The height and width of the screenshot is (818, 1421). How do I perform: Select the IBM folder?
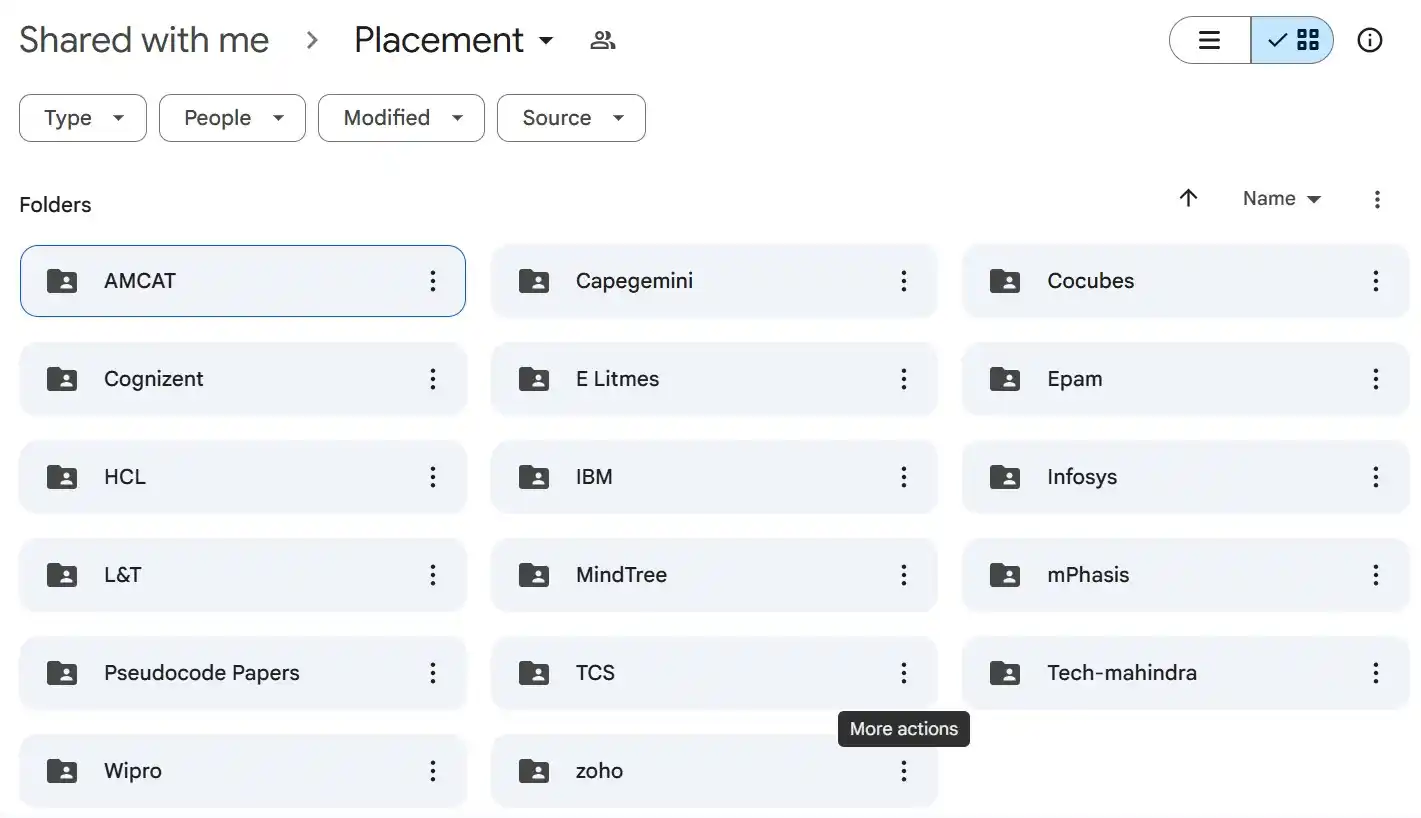714,477
